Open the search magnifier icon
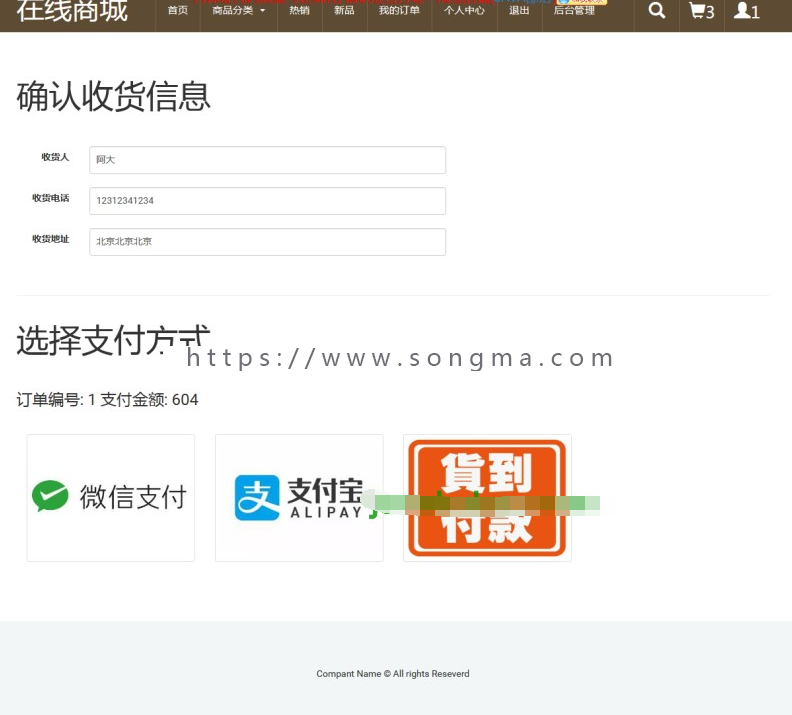The width and height of the screenshot is (792, 715). pyautogui.click(x=657, y=11)
